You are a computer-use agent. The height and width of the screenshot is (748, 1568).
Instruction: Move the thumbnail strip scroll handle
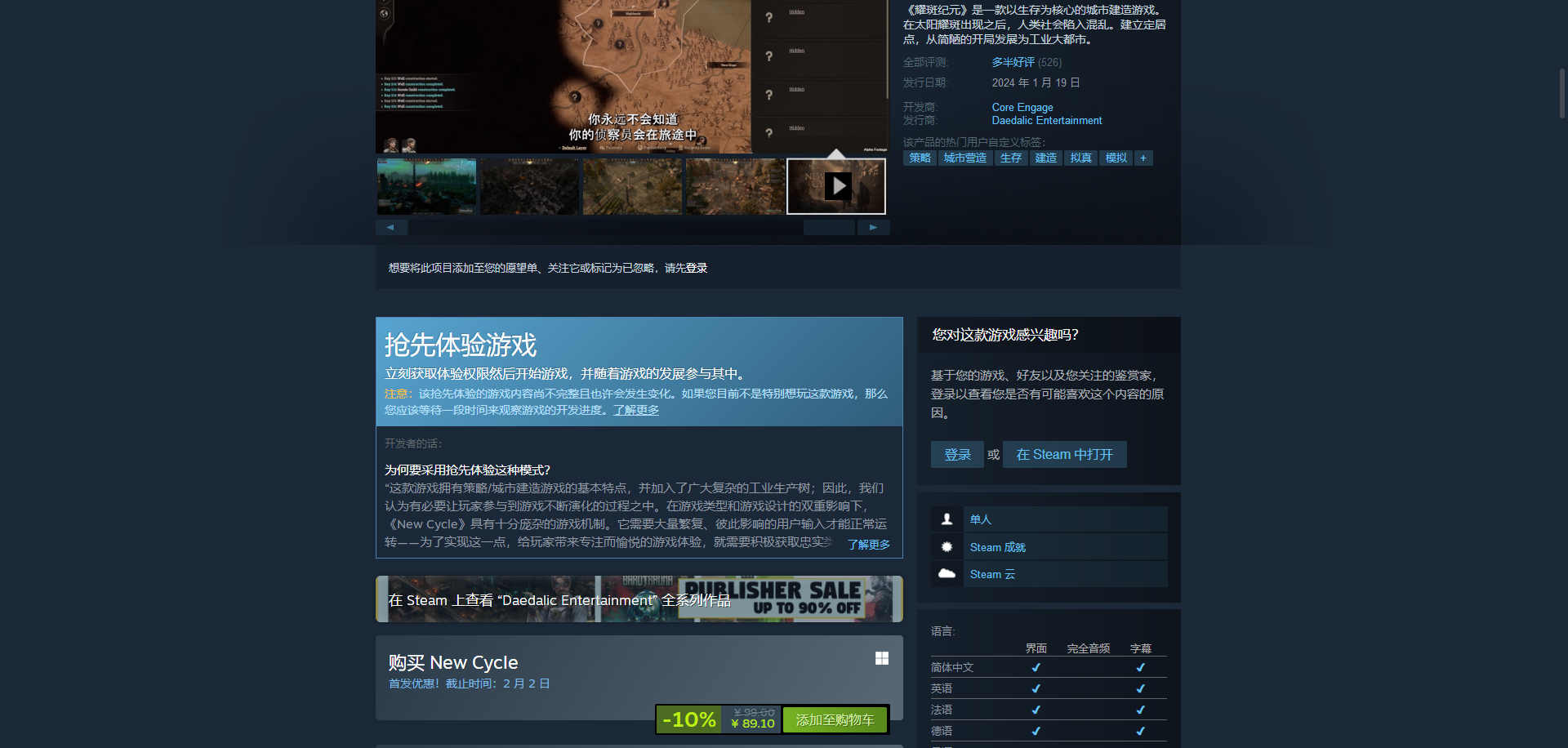pos(829,227)
